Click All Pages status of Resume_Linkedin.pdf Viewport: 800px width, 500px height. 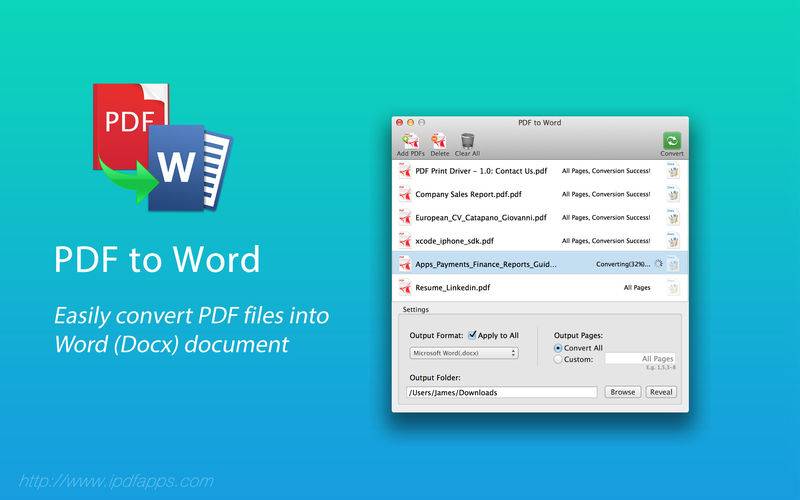coord(637,288)
